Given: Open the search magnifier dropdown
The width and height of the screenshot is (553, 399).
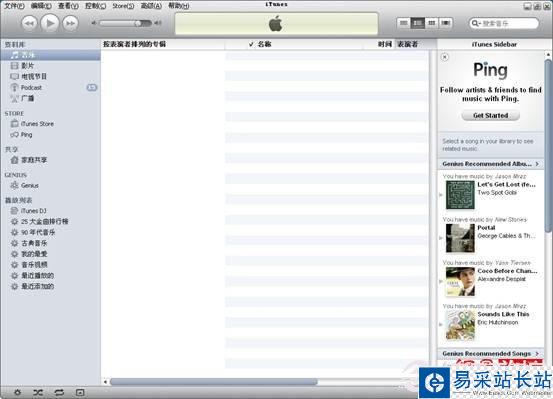Looking at the screenshot, I should 475,23.
